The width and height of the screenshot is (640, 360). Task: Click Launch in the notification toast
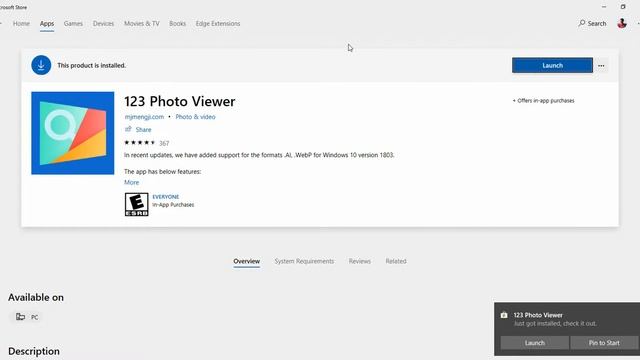535,343
